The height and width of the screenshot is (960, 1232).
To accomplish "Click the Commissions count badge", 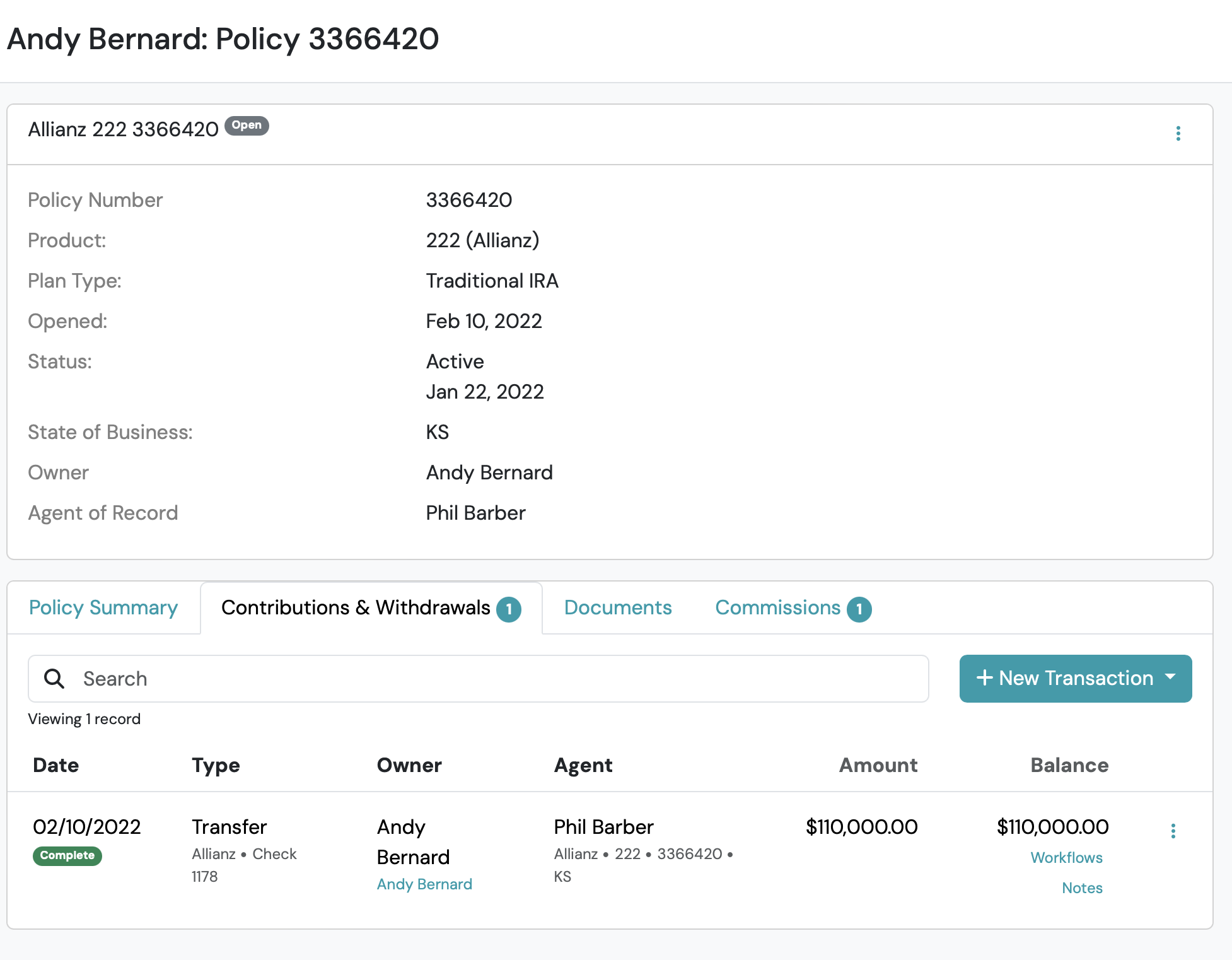I will click(859, 609).
